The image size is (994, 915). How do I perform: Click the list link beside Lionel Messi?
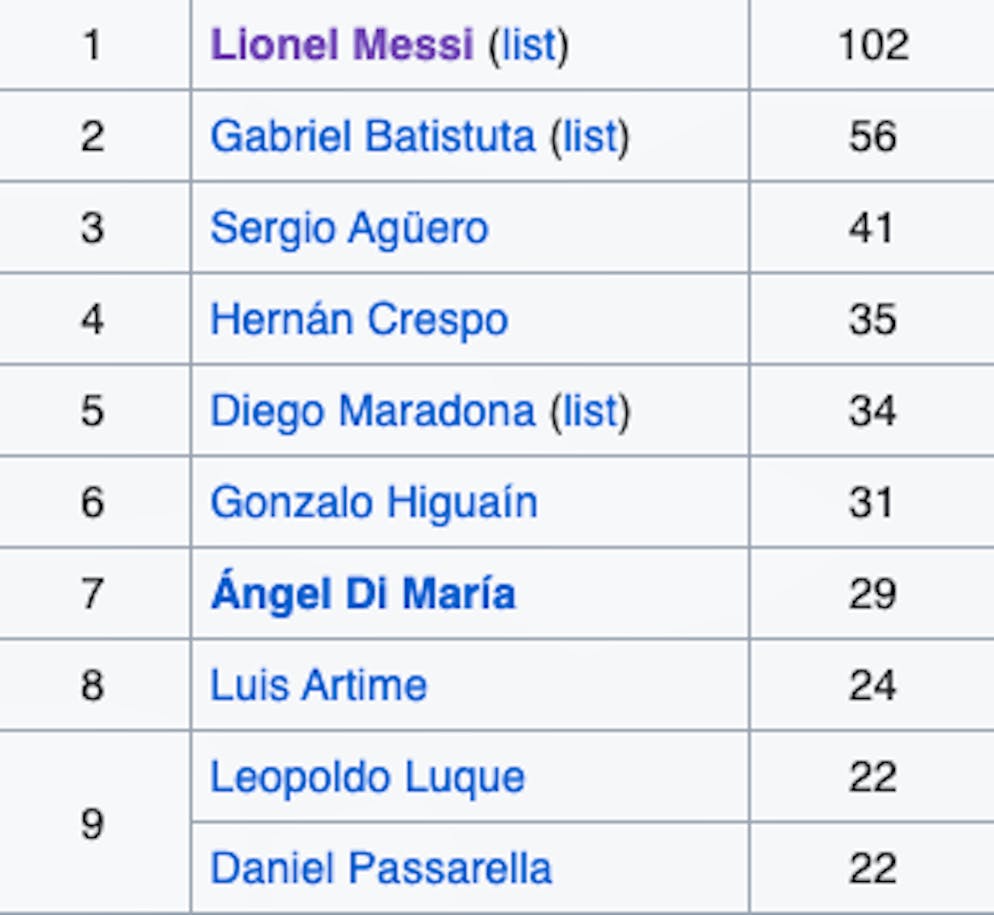[x=527, y=45]
